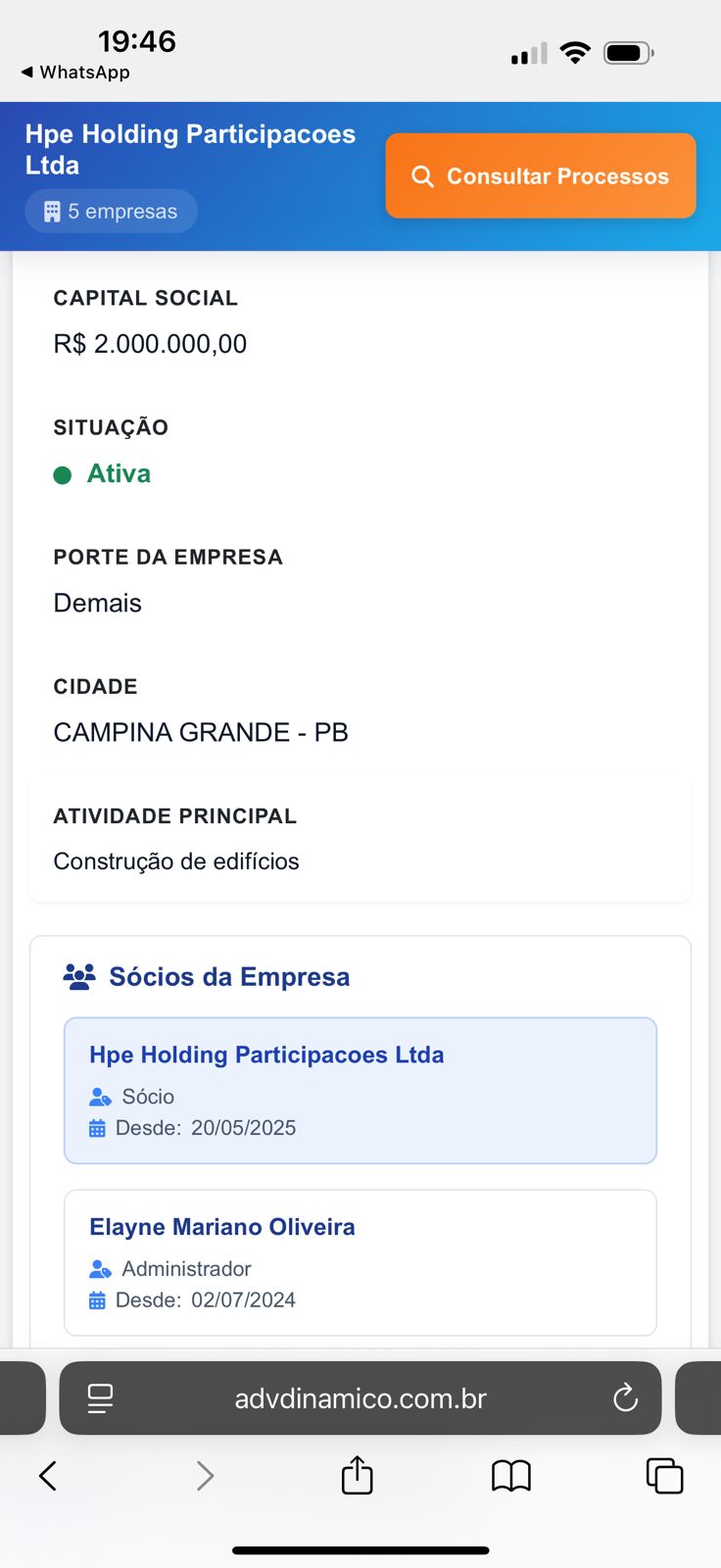
Task: Tap the person icon next to Administrador
Action: click(100, 1269)
